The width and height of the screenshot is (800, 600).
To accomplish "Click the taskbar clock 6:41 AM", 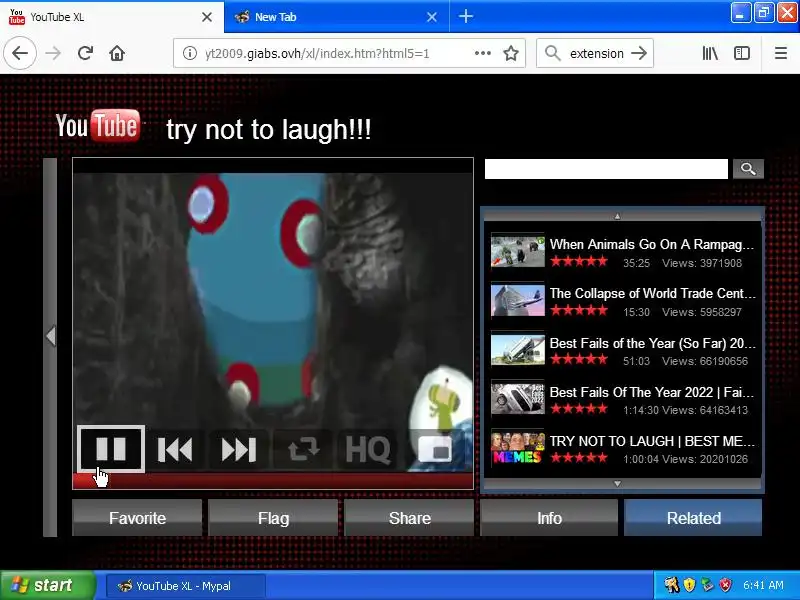I will pos(763,585).
